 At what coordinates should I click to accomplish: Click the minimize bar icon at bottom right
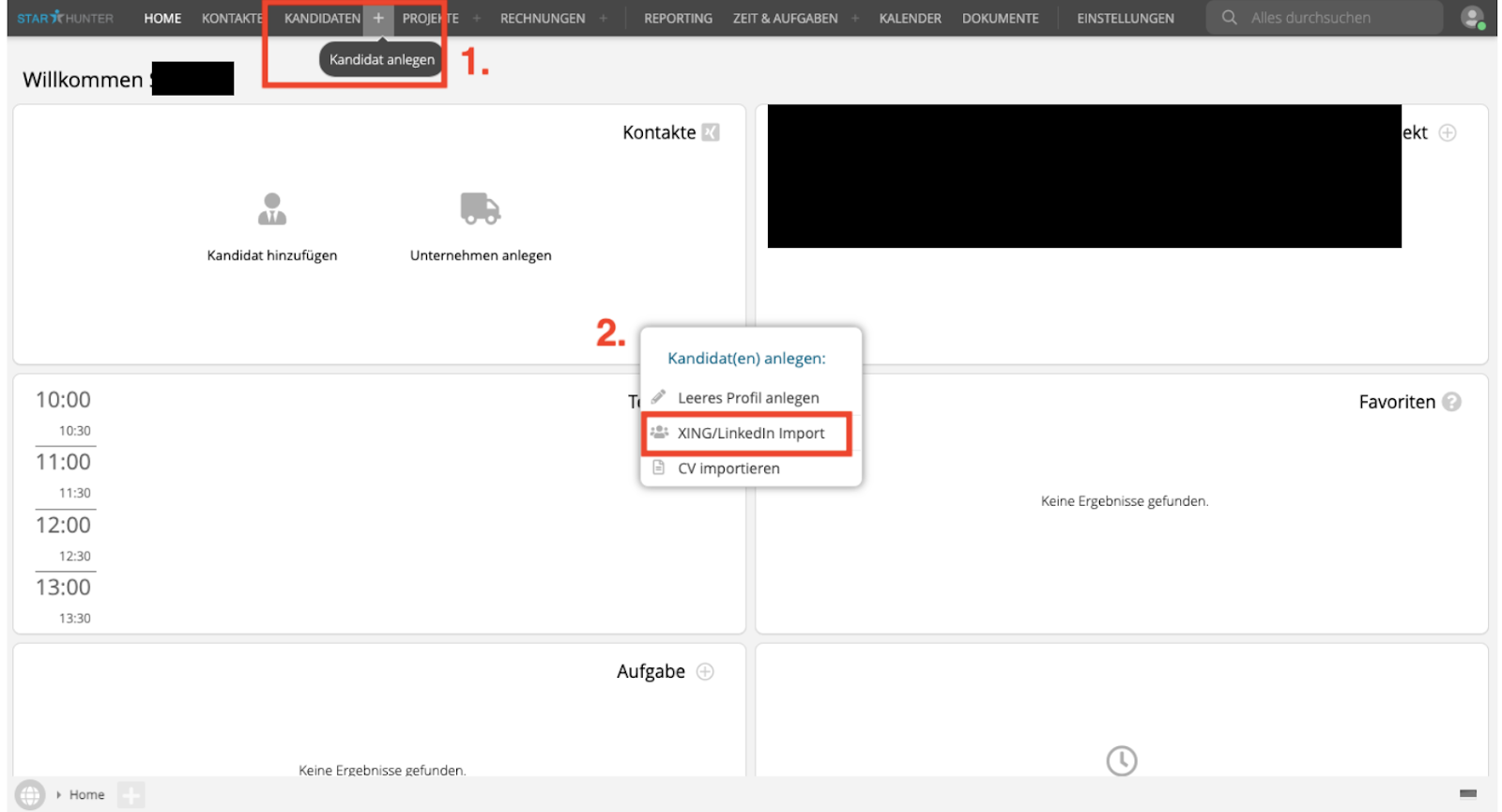pyautogui.click(x=1468, y=794)
